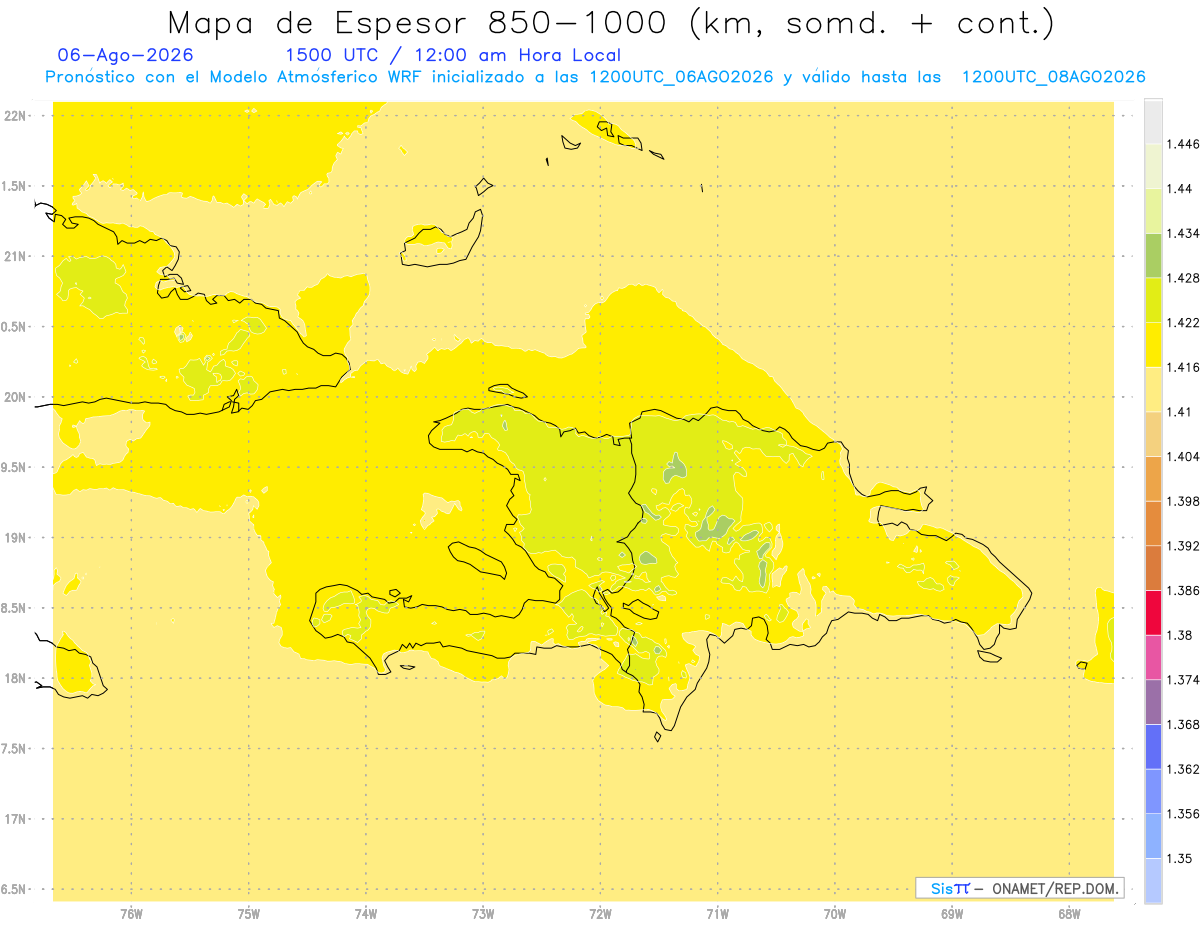Click the '70W' longitude label
The width and height of the screenshot is (1200, 927).
pos(835,914)
